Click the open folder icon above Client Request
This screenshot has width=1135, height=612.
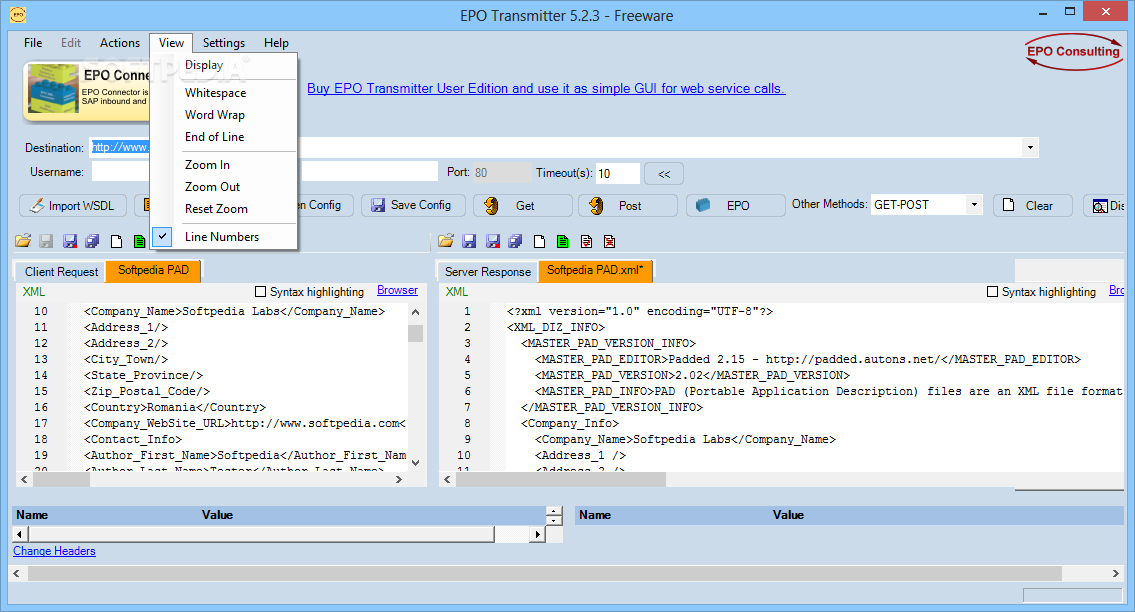(x=23, y=241)
